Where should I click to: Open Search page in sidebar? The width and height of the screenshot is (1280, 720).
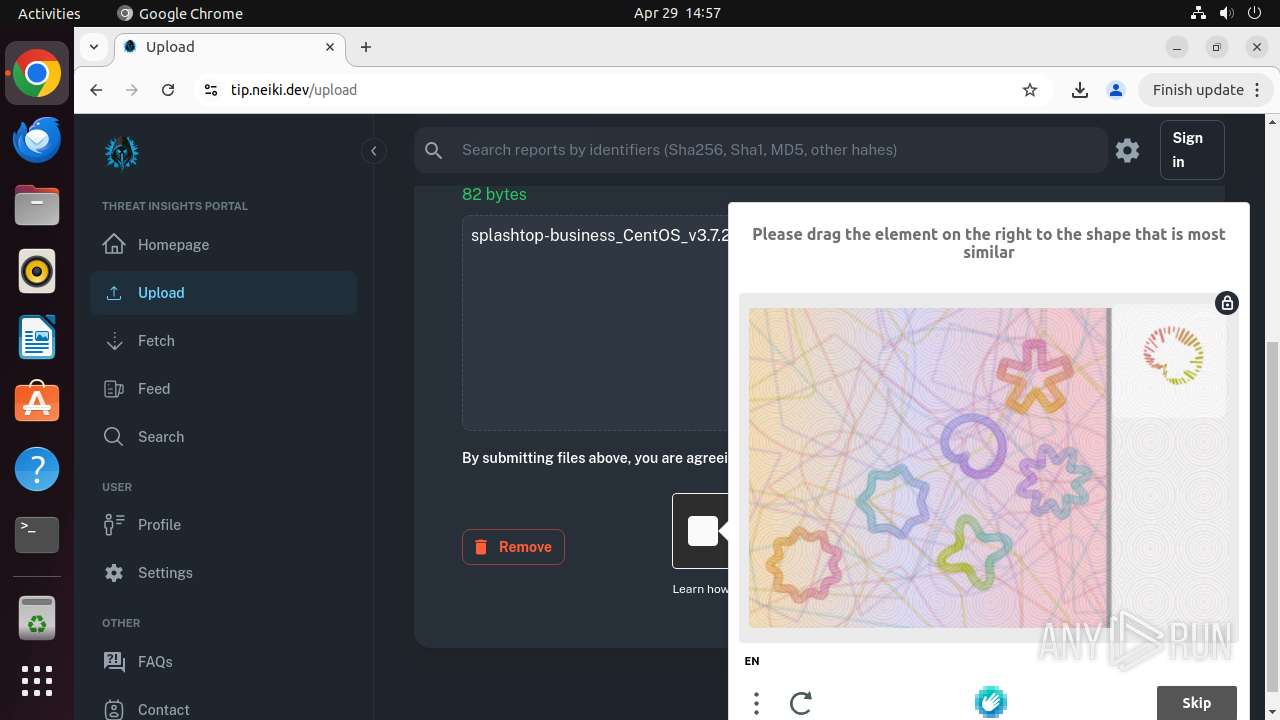point(223,437)
